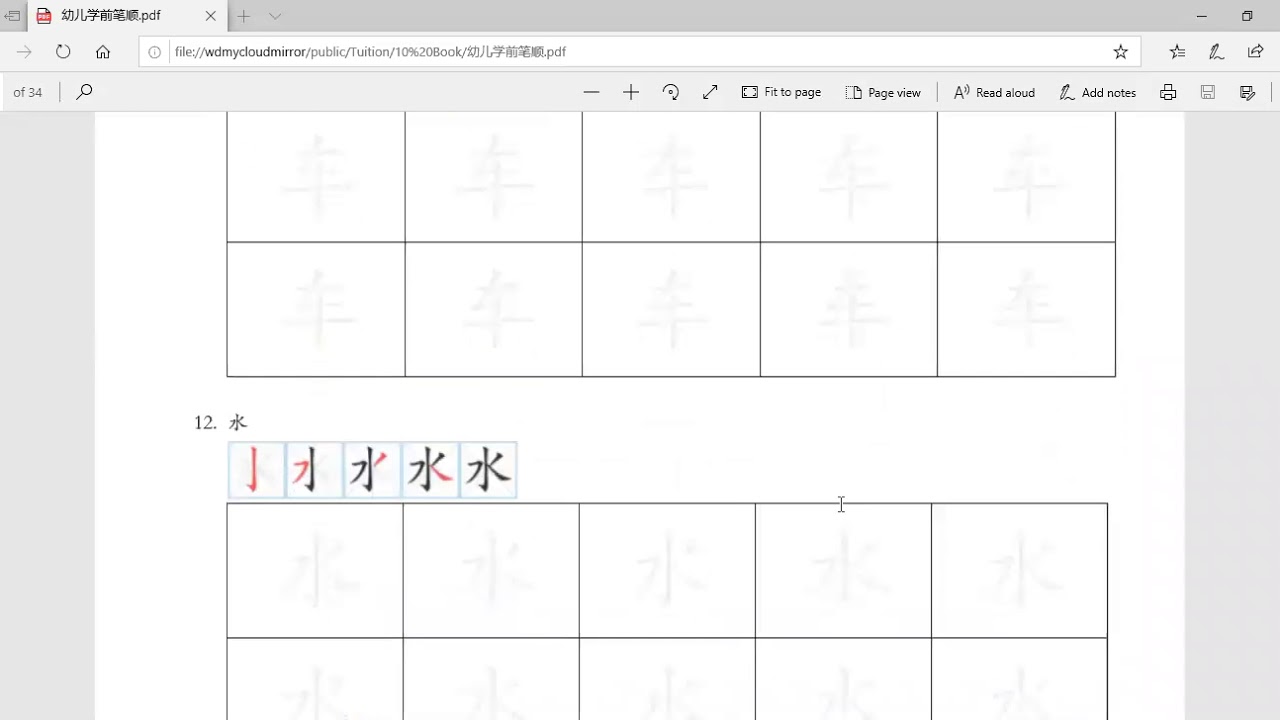Print the PDF document
1280x720 pixels.
click(1168, 92)
